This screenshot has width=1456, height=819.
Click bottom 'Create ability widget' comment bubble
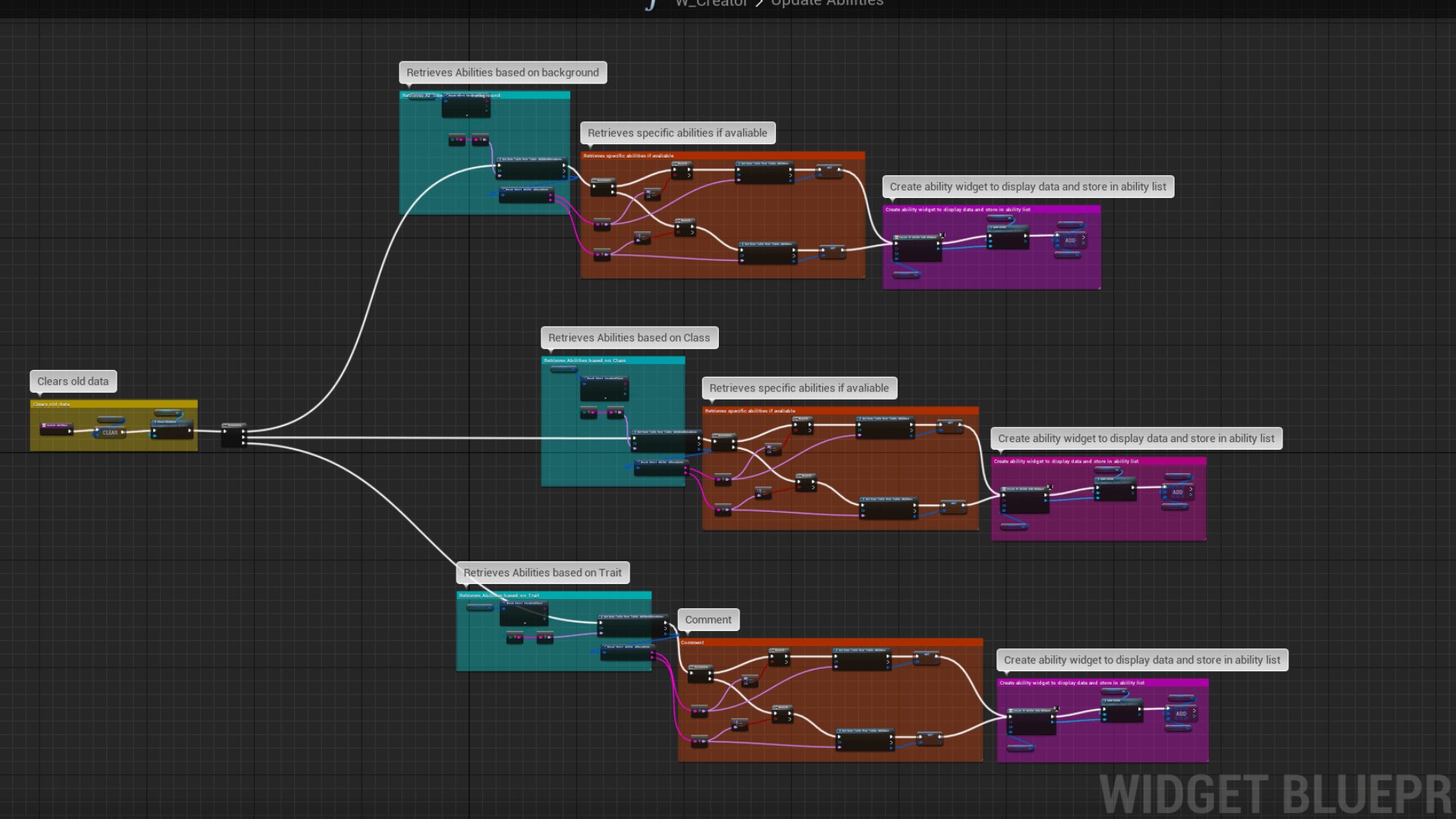click(1141, 661)
